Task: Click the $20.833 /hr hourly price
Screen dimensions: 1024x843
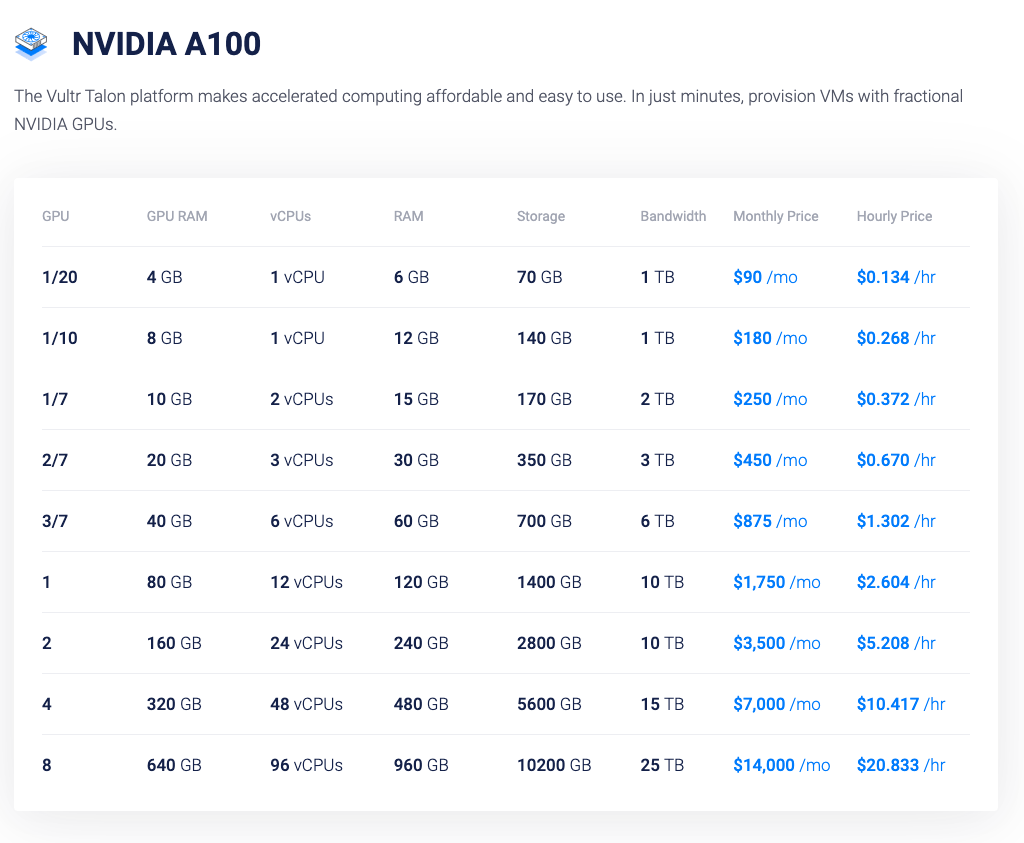Action: pyautogui.click(x=900, y=765)
